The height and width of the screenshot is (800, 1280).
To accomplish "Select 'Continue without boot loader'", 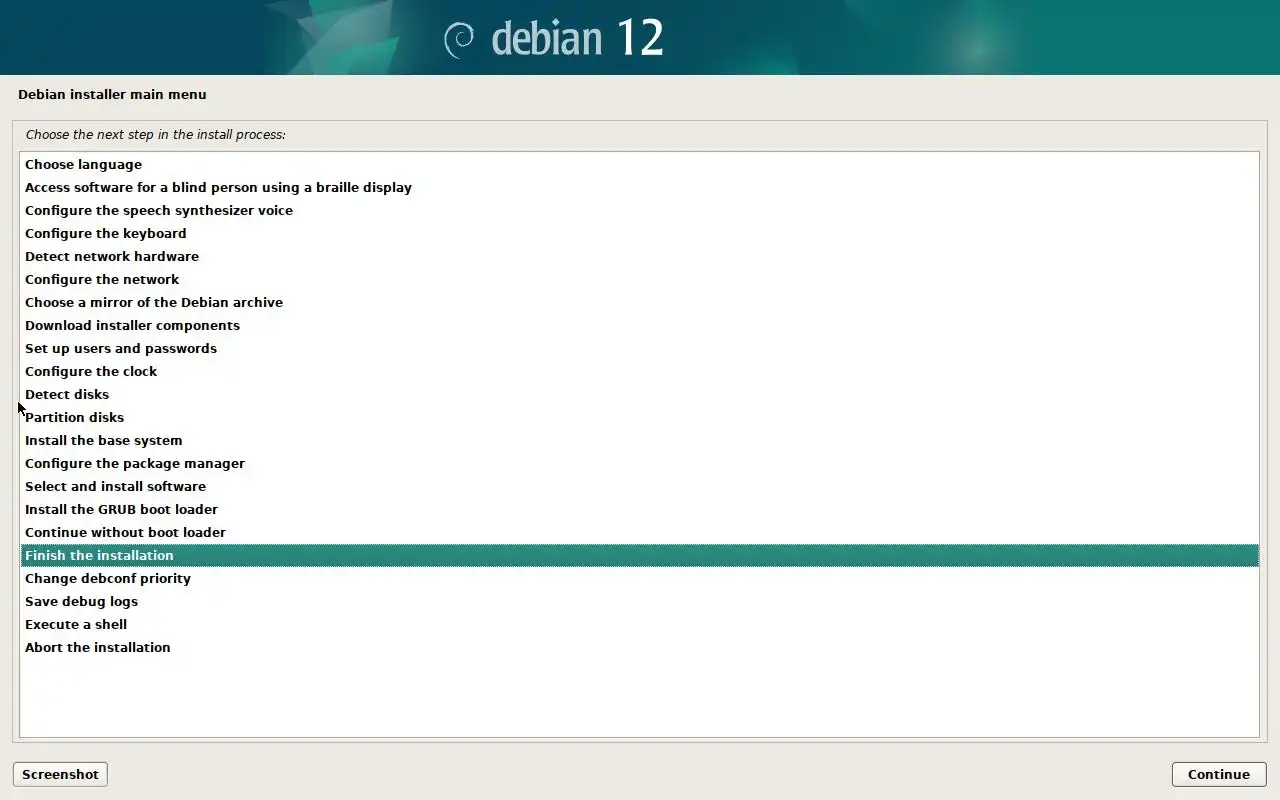I will coord(640,532).
